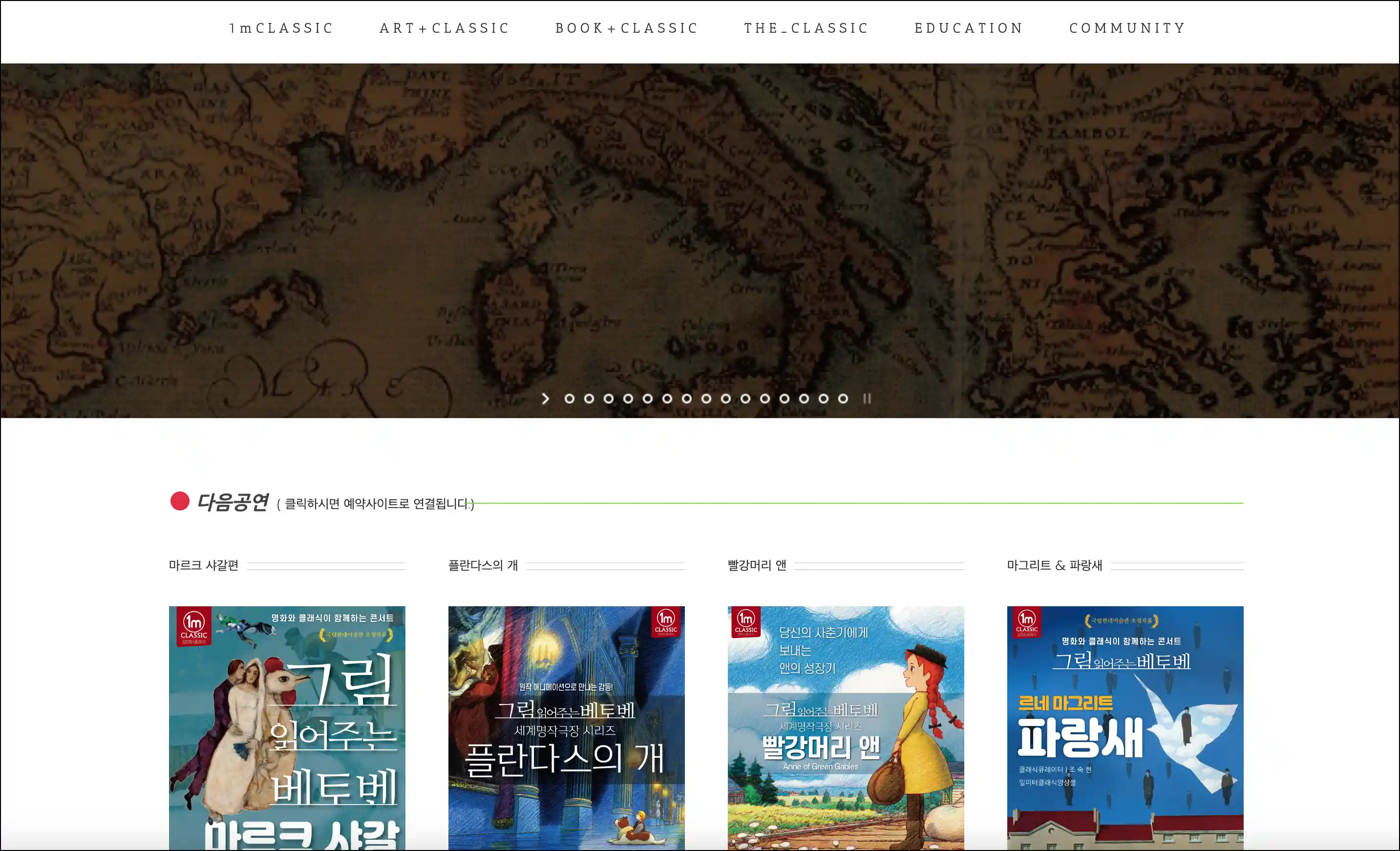Select the first slideshow dot

pyautogui.click(x=569, y=399)
